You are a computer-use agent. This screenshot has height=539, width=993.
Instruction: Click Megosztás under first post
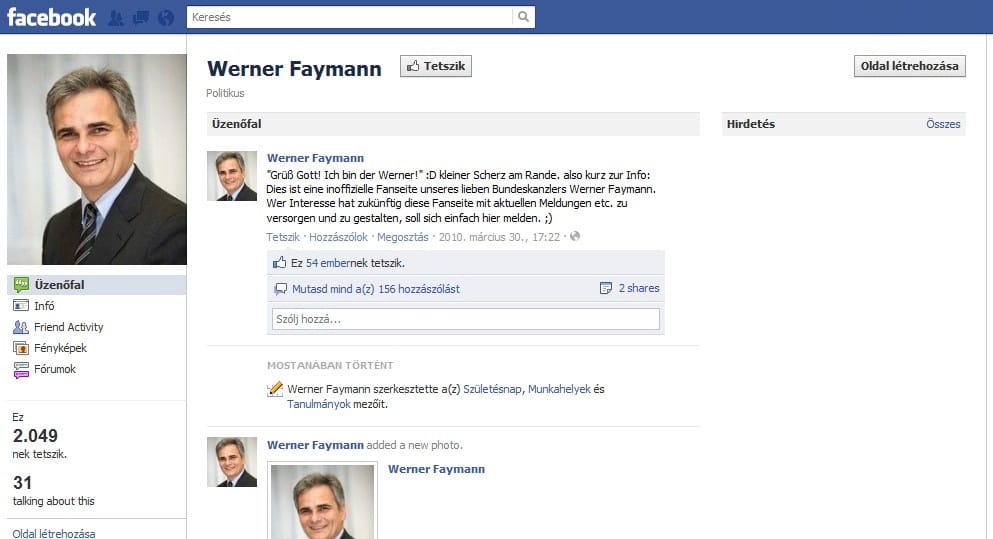point(403,237)
